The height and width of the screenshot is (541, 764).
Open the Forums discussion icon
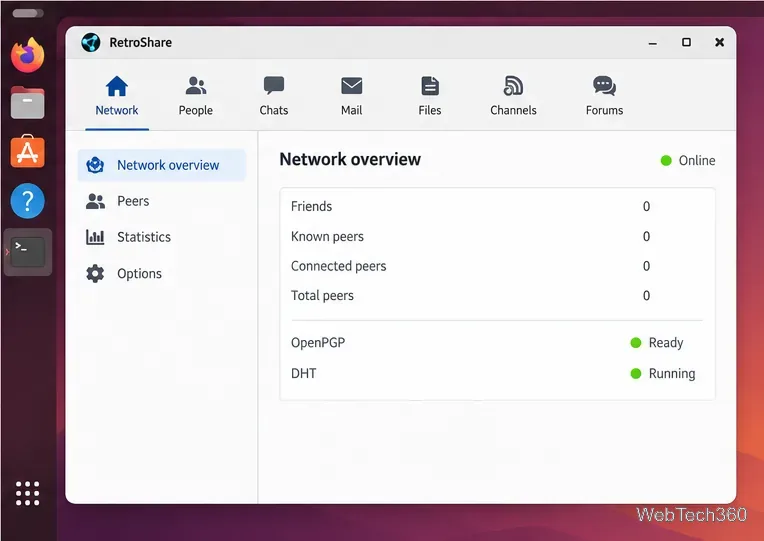[x=604, y=86]
